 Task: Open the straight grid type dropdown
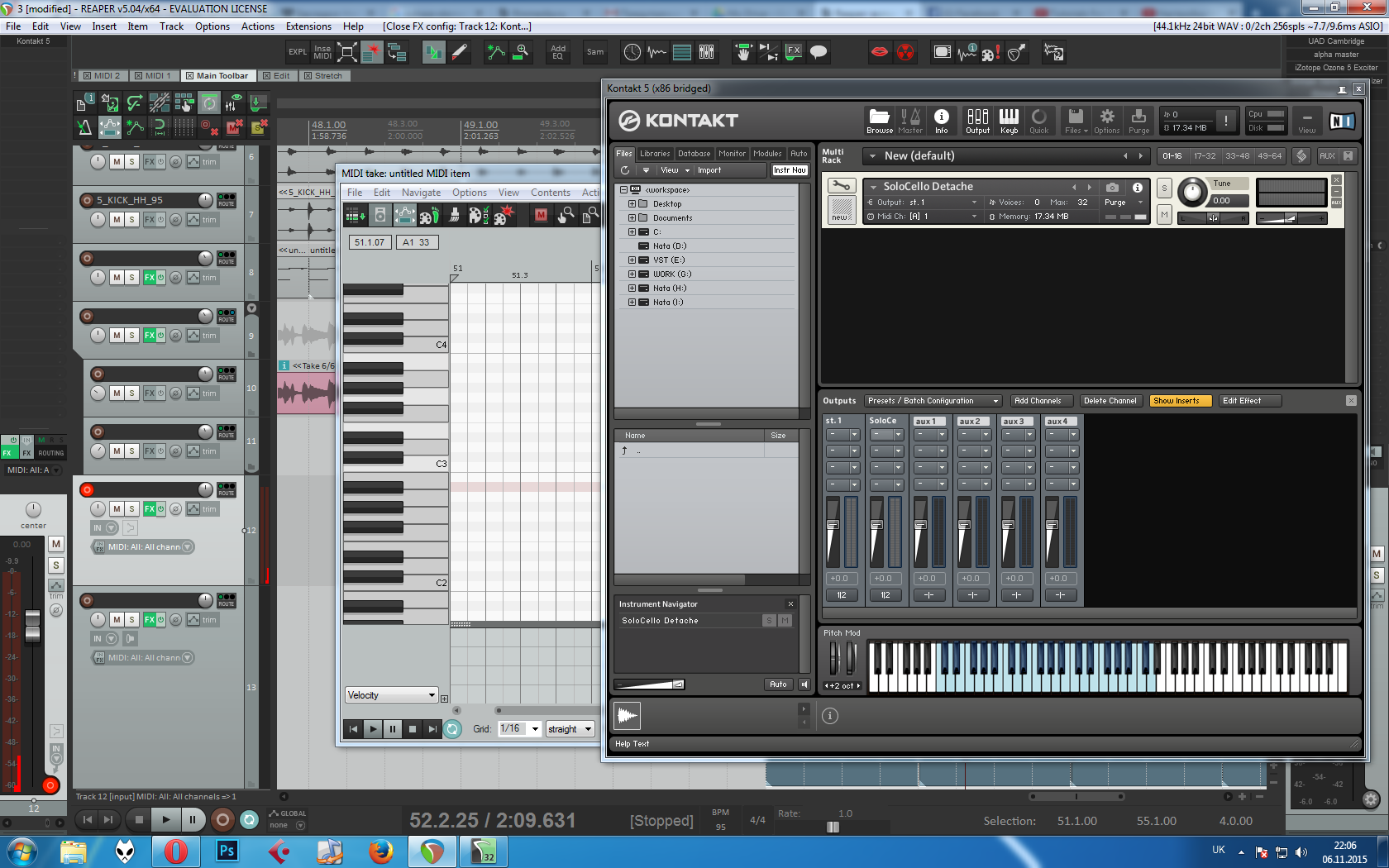570,729
